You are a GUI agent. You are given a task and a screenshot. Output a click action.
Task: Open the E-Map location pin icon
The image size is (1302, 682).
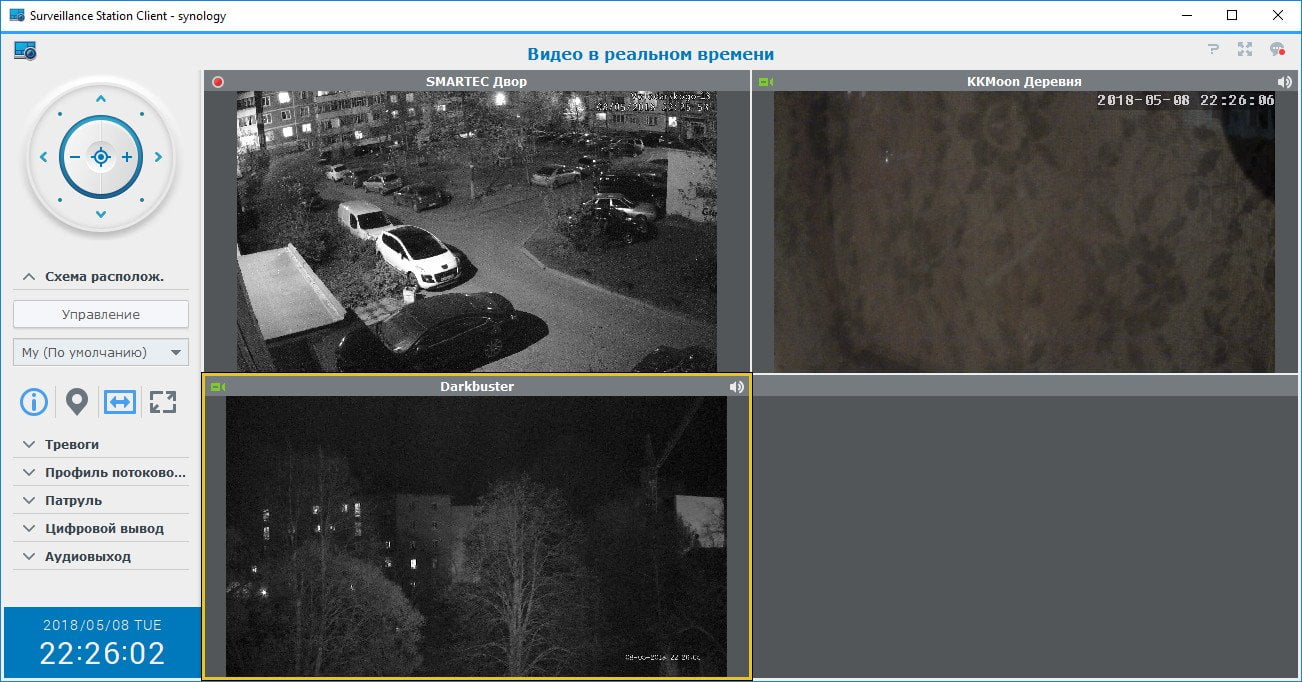[x=77, y=402]
